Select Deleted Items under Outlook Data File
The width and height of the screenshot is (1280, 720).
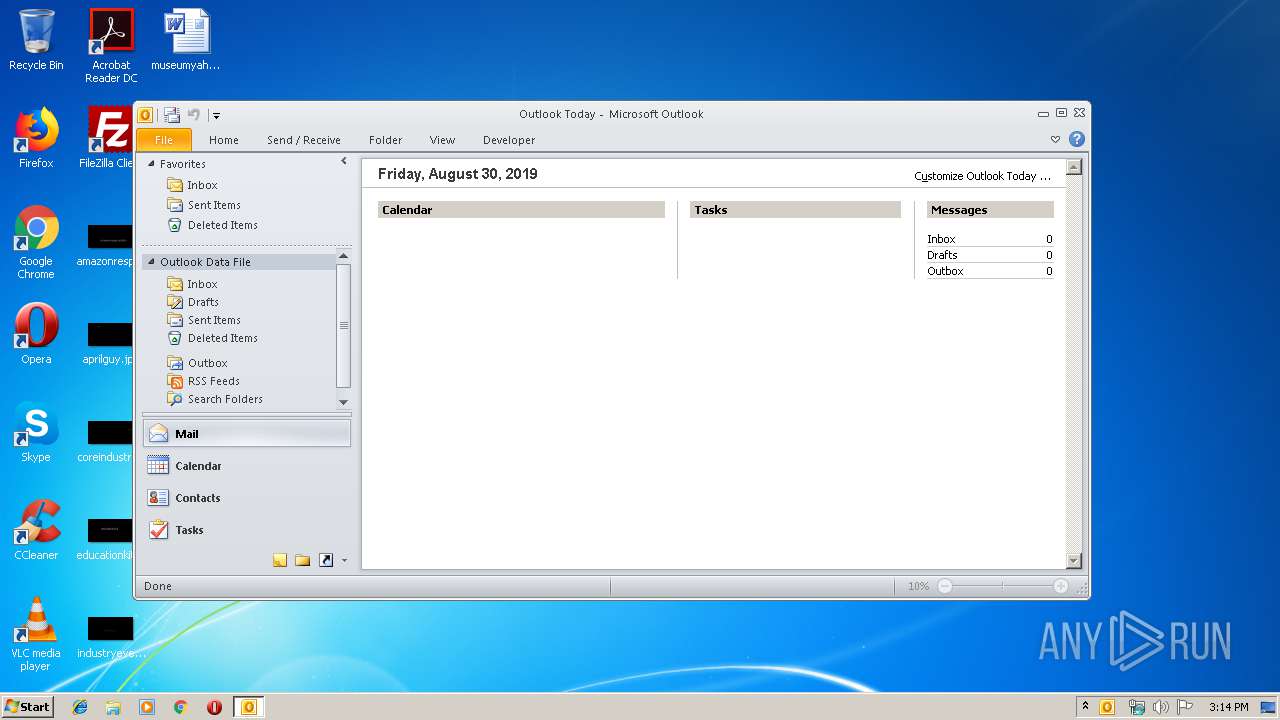[x=223, y=338]
